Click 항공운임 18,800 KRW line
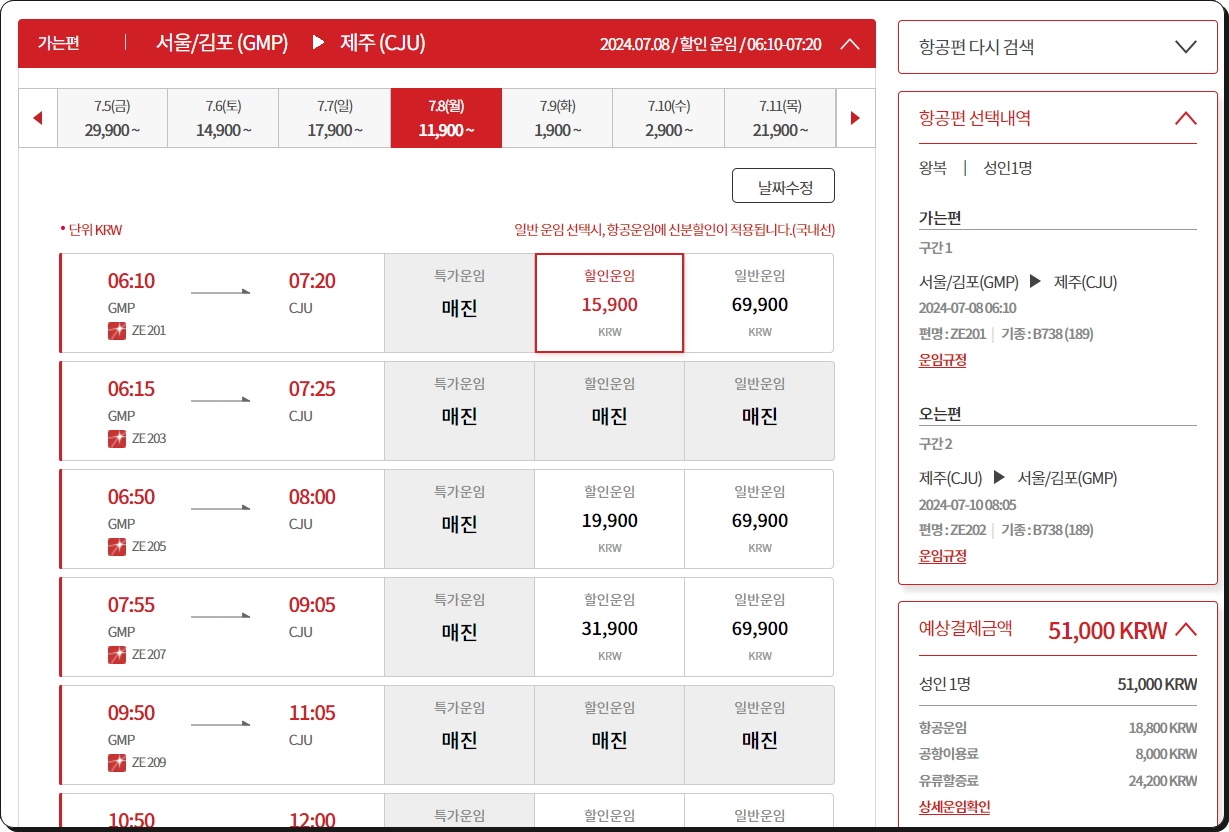The height and width of the screenshot is (832, 1229). click(x=1058, y=728)
